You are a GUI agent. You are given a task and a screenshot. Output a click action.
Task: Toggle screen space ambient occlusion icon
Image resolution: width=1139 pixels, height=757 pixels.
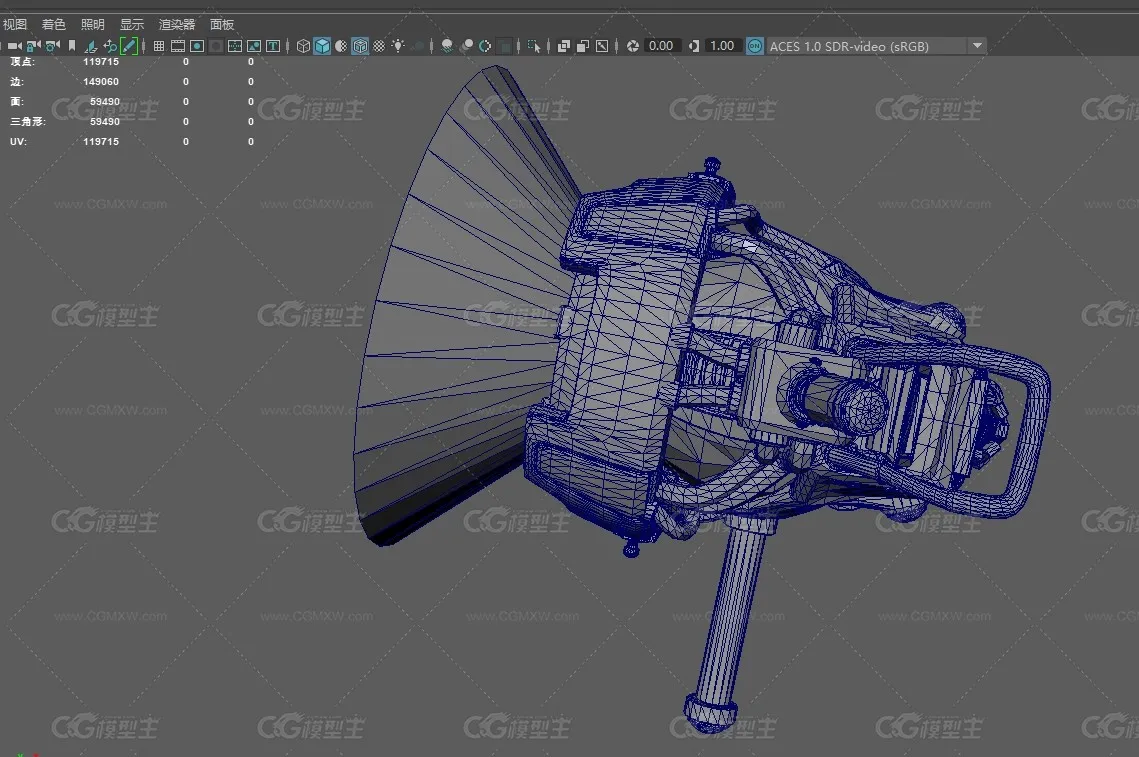click(447, 46)
